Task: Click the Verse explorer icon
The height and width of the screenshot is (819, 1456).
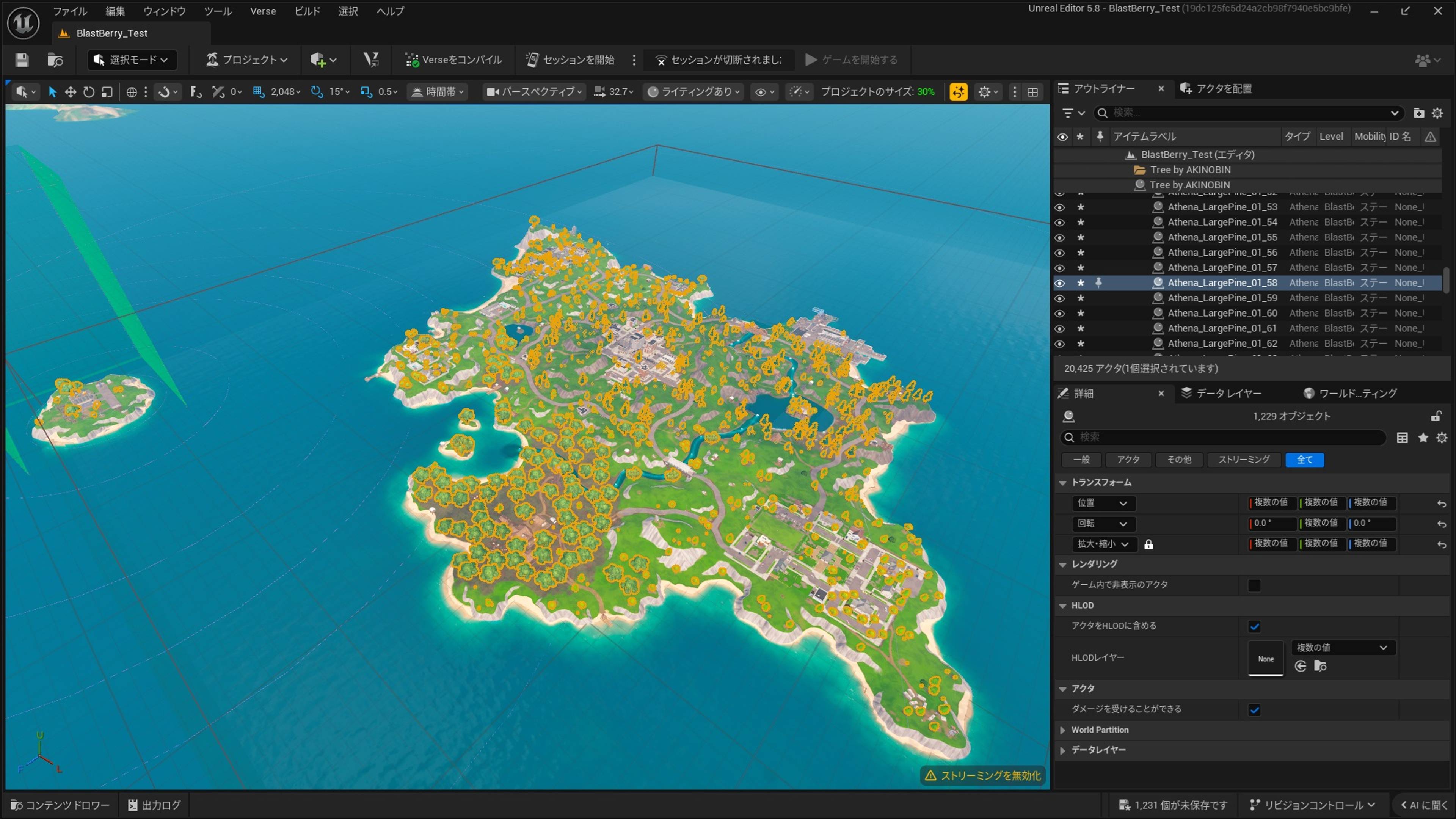Action: click(371, 60)
